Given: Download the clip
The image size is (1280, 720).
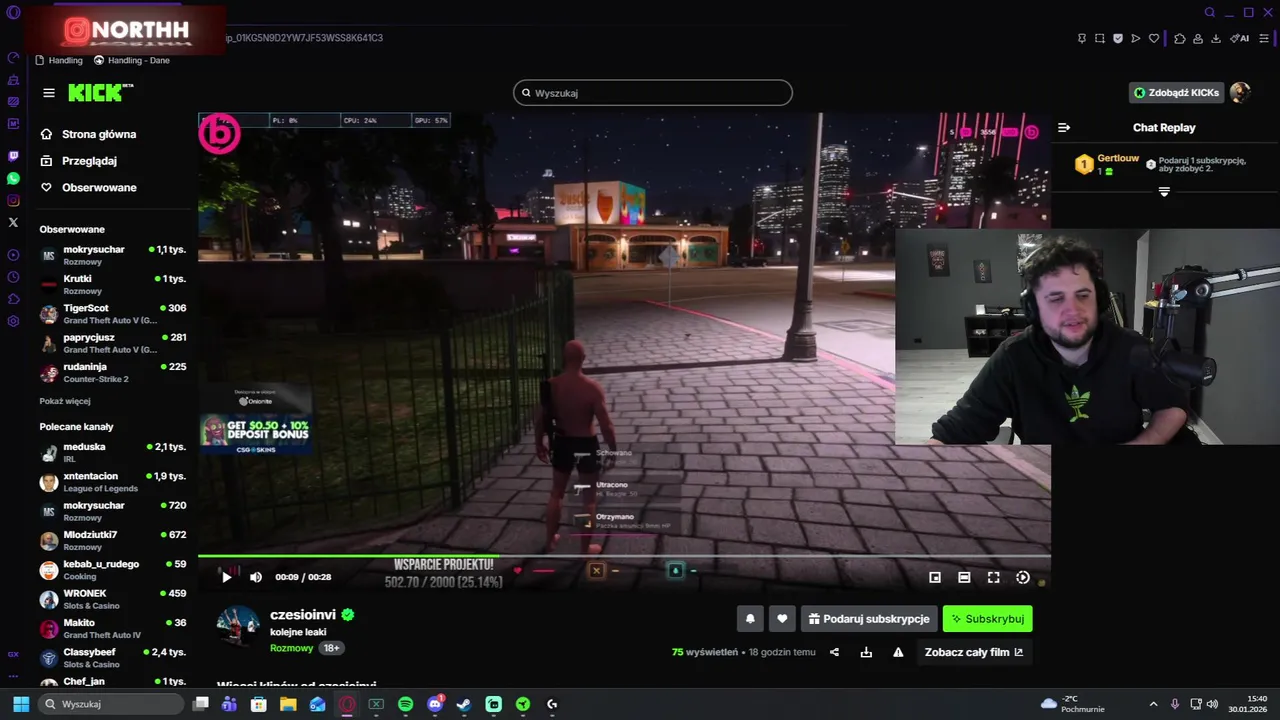Looking at the screenshot, I should 866,652.
